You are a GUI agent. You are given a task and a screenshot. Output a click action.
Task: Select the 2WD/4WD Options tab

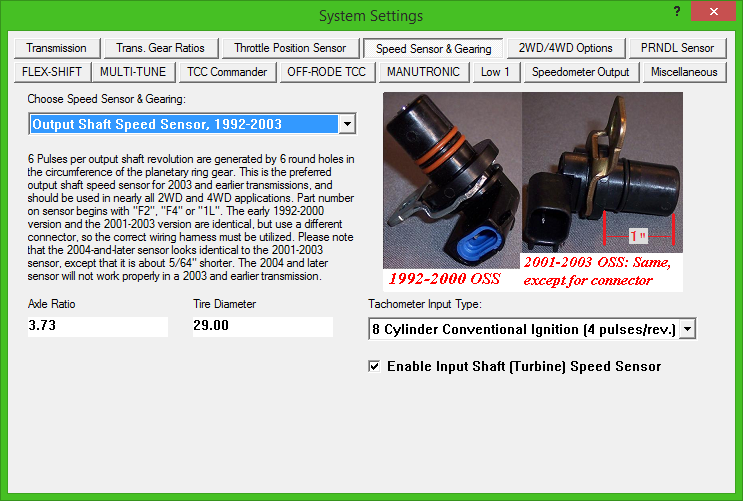[566, 48]
